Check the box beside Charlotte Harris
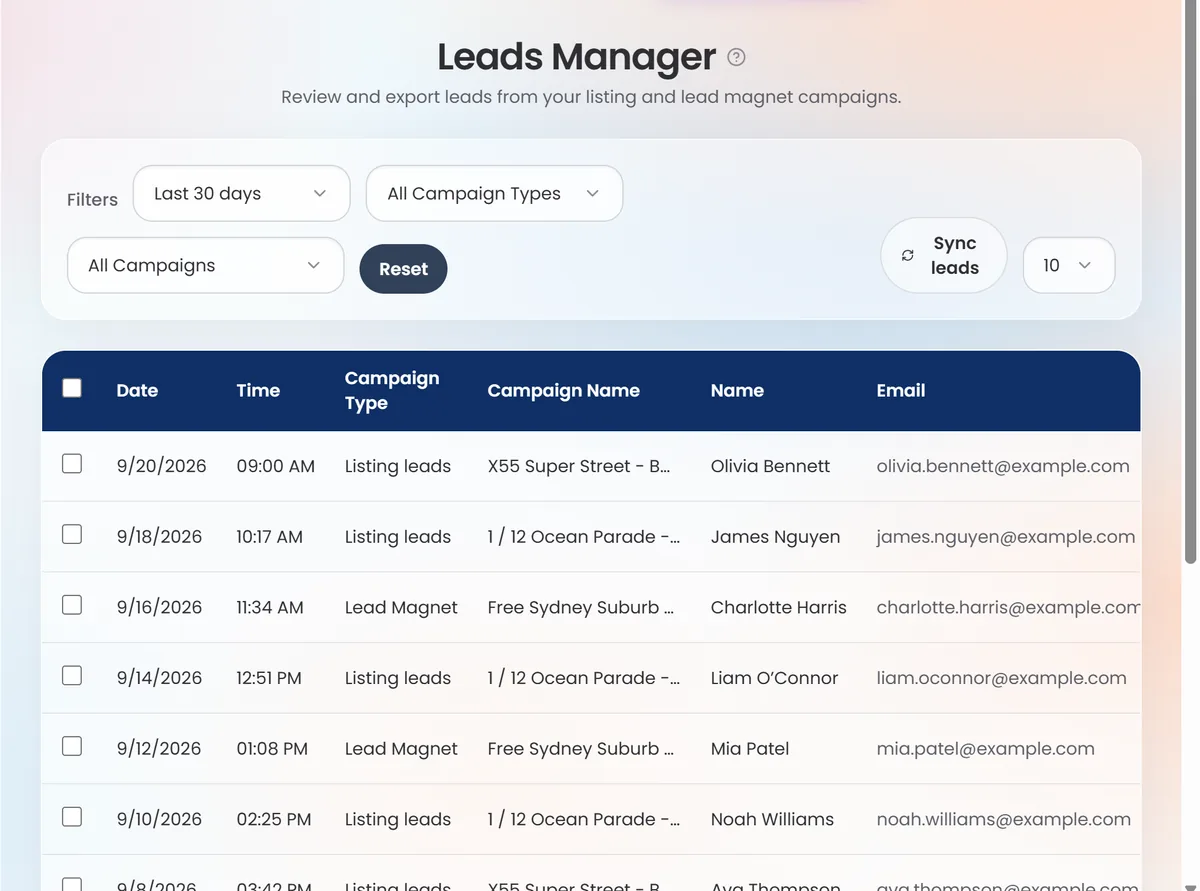 [72, 605]
